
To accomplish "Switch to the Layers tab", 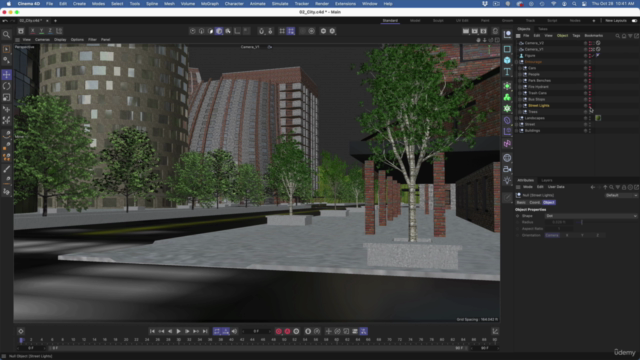I will [x=547, y=180].
